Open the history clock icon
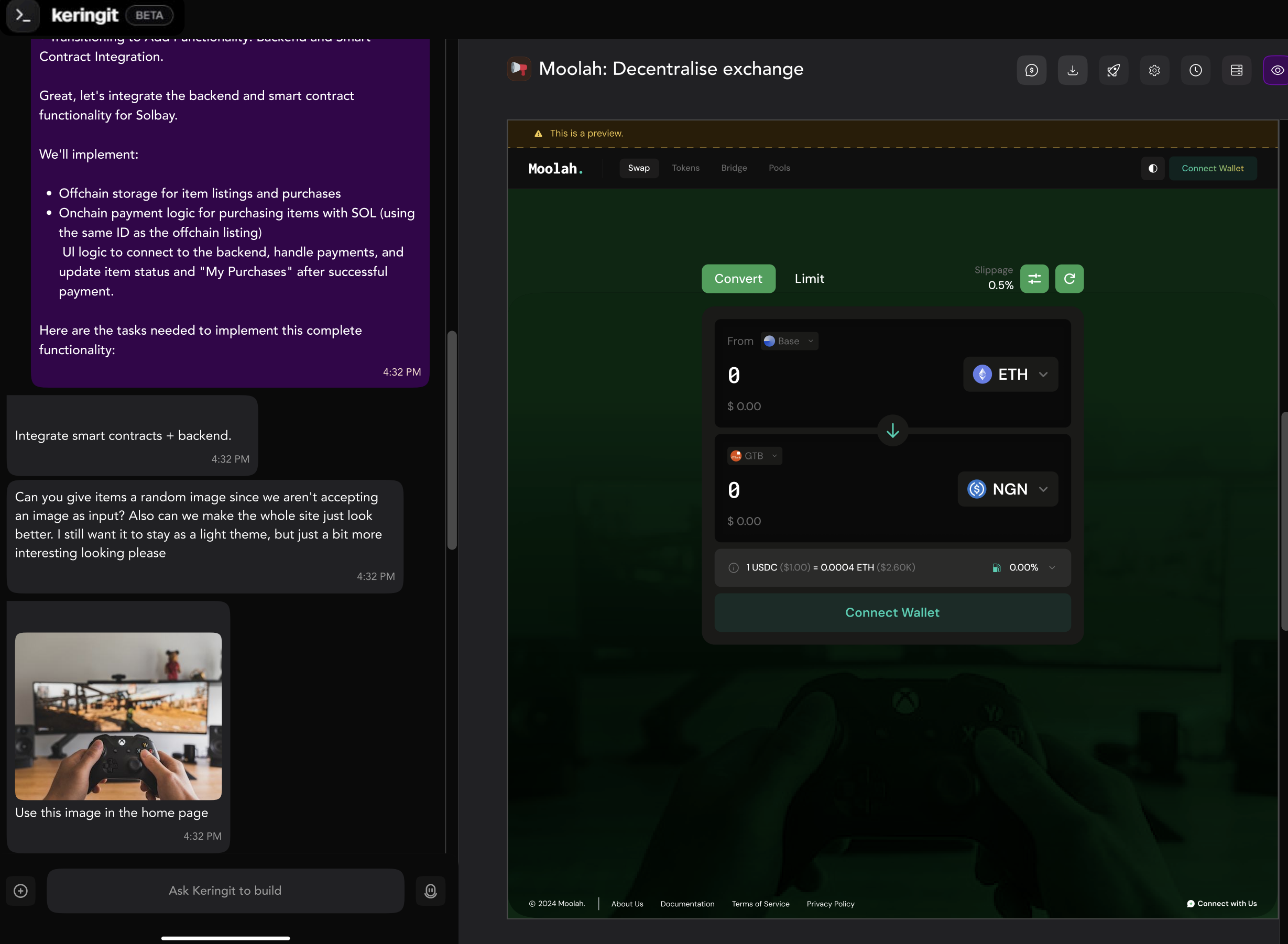The image size is (1288, 944). click(1195, 70)
